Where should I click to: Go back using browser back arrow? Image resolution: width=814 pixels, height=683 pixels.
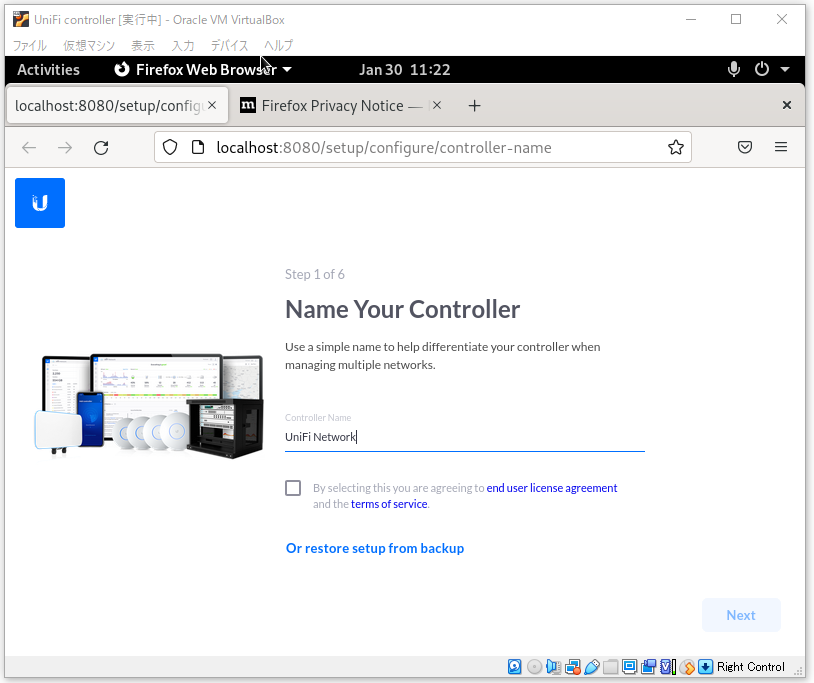[x=29, y=148]
